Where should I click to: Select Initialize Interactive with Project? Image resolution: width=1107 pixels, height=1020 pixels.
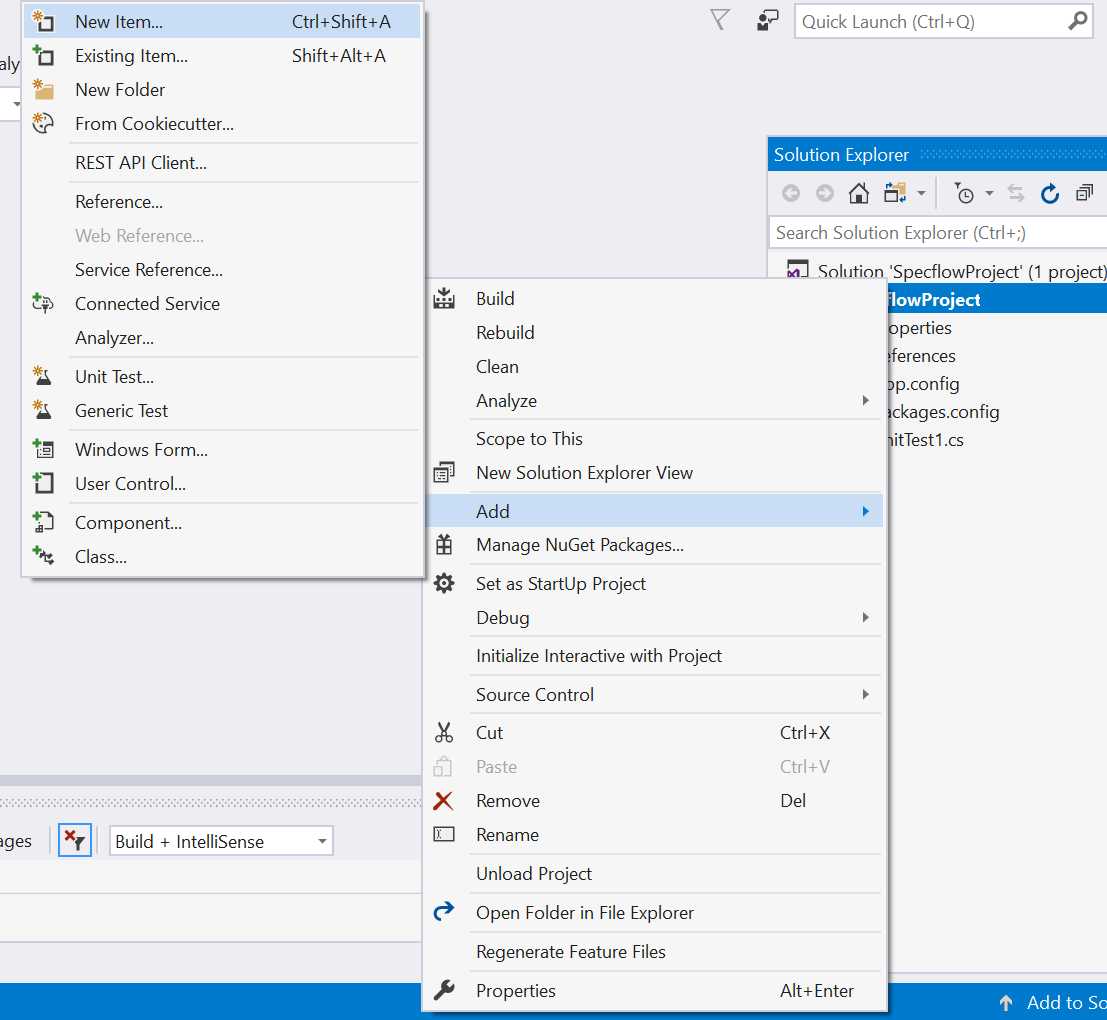[x=654, y=656]
